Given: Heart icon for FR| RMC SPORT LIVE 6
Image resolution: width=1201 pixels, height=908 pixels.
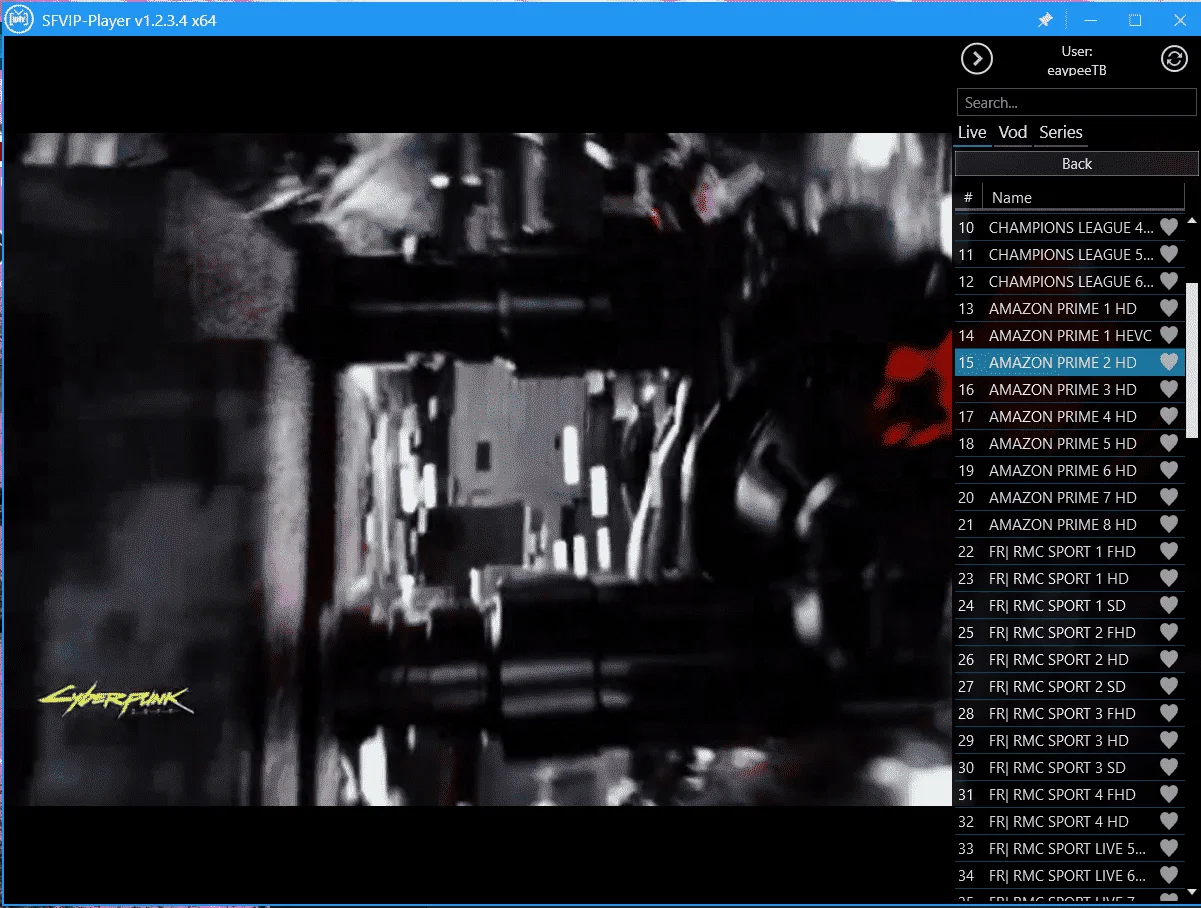Looking at the screenshot, I should pos(1168,875).
